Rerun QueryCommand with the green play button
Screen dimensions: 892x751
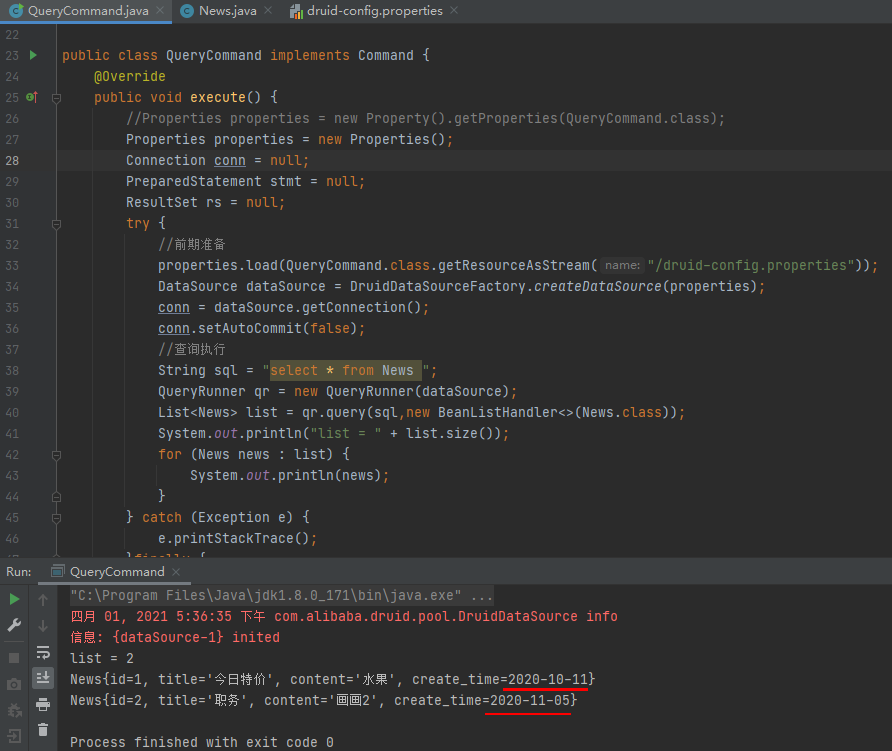click(14, 599)
